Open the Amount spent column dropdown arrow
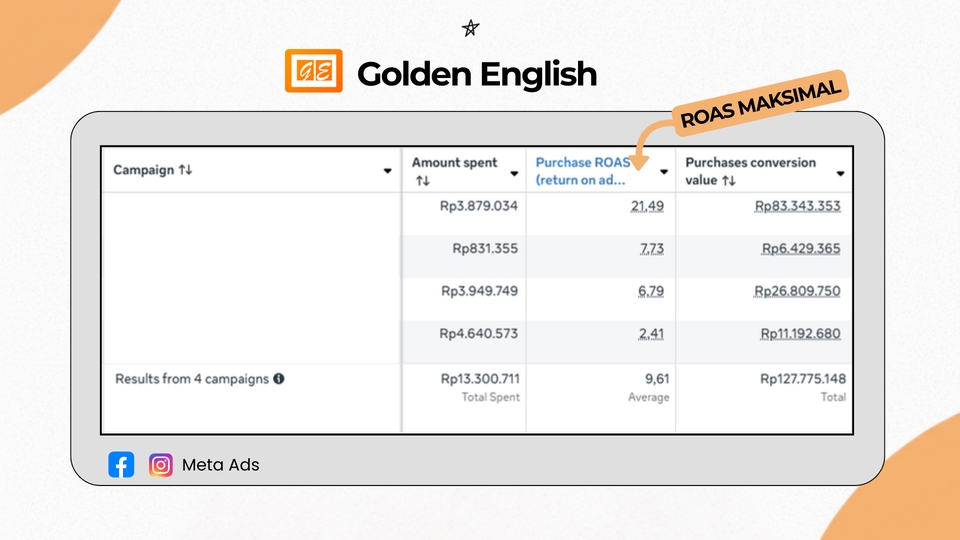This screenshot has width=960, height=540. pos(514,173)
